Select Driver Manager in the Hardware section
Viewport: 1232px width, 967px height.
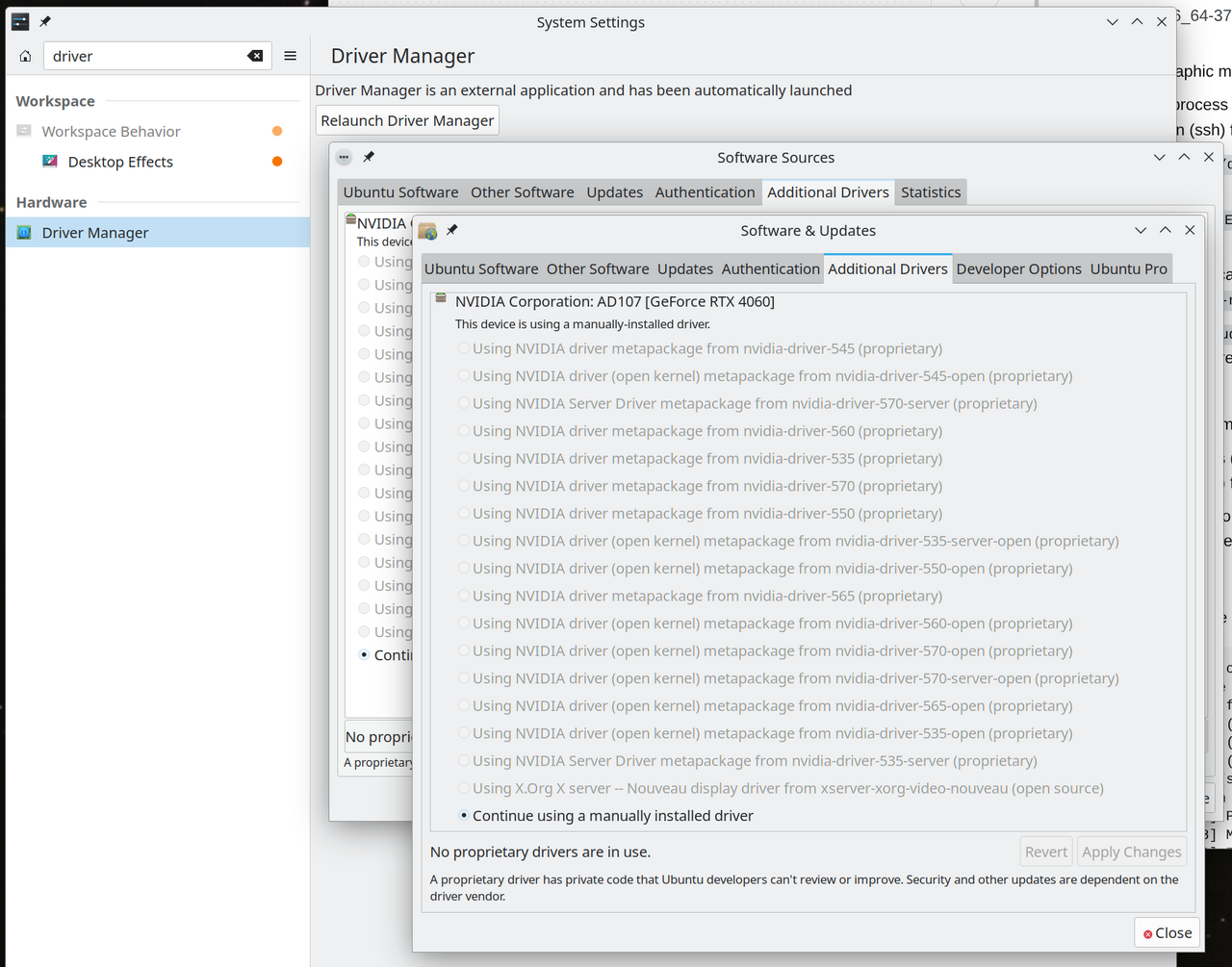coord(94,232)
